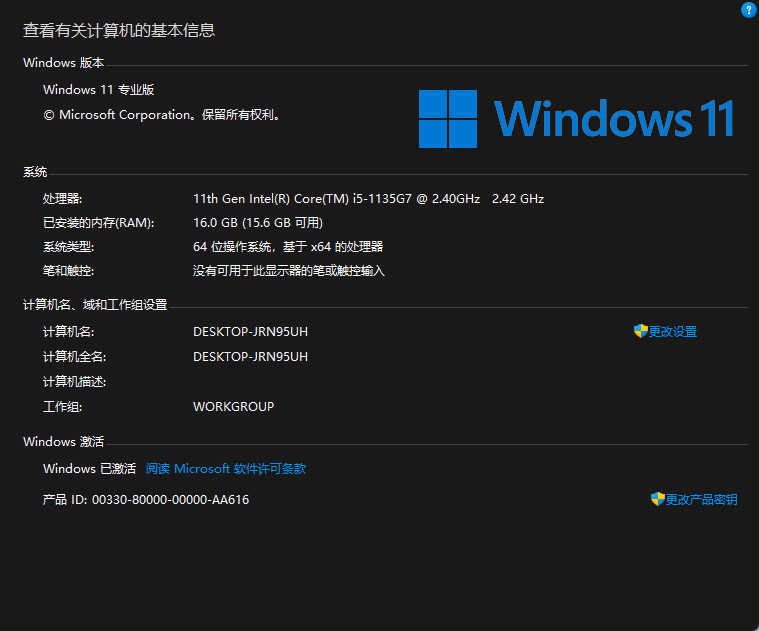Click the 系统类型 label
This screenshot has height=631, width=759.
(x=68, y=247)
